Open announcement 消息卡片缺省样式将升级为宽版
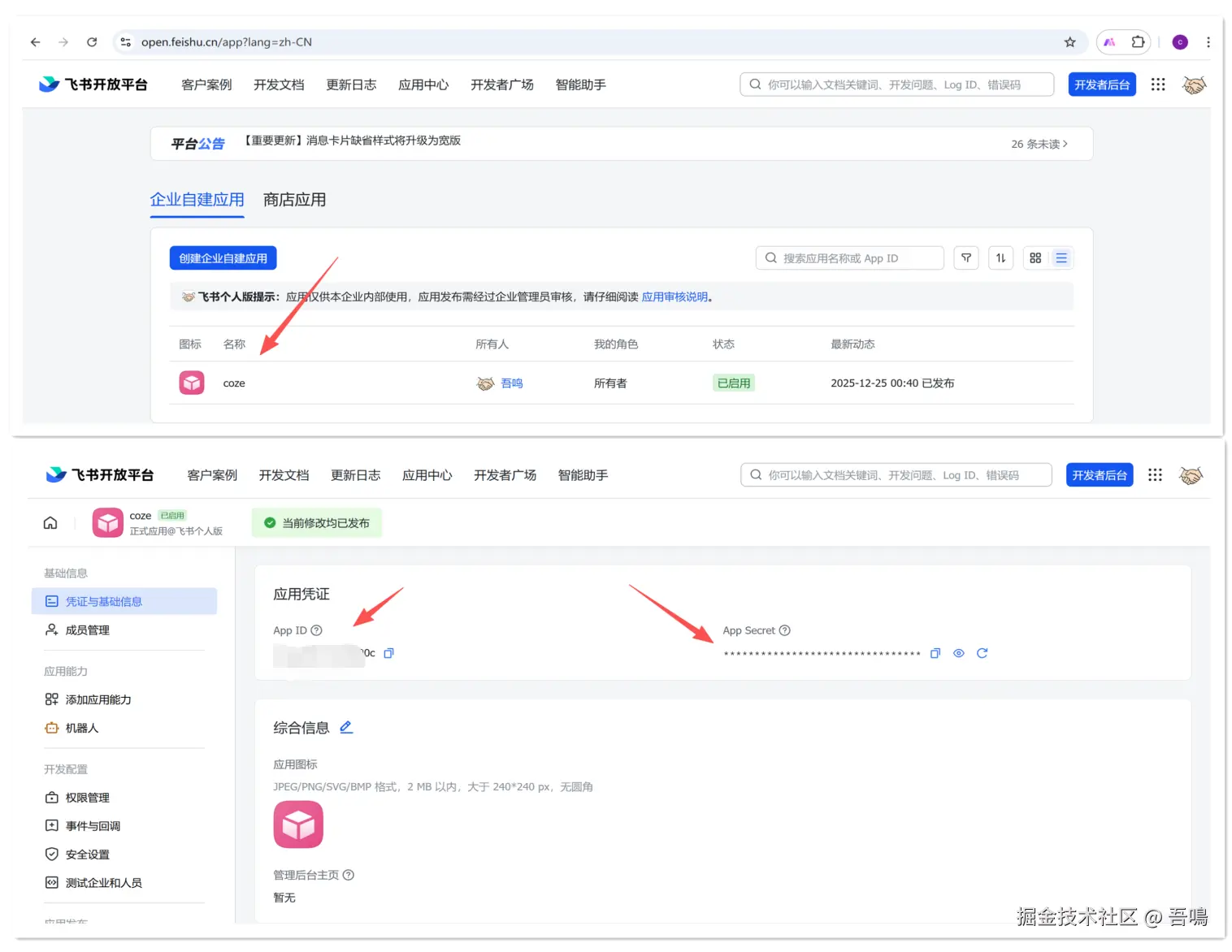 tap(352, 141)
